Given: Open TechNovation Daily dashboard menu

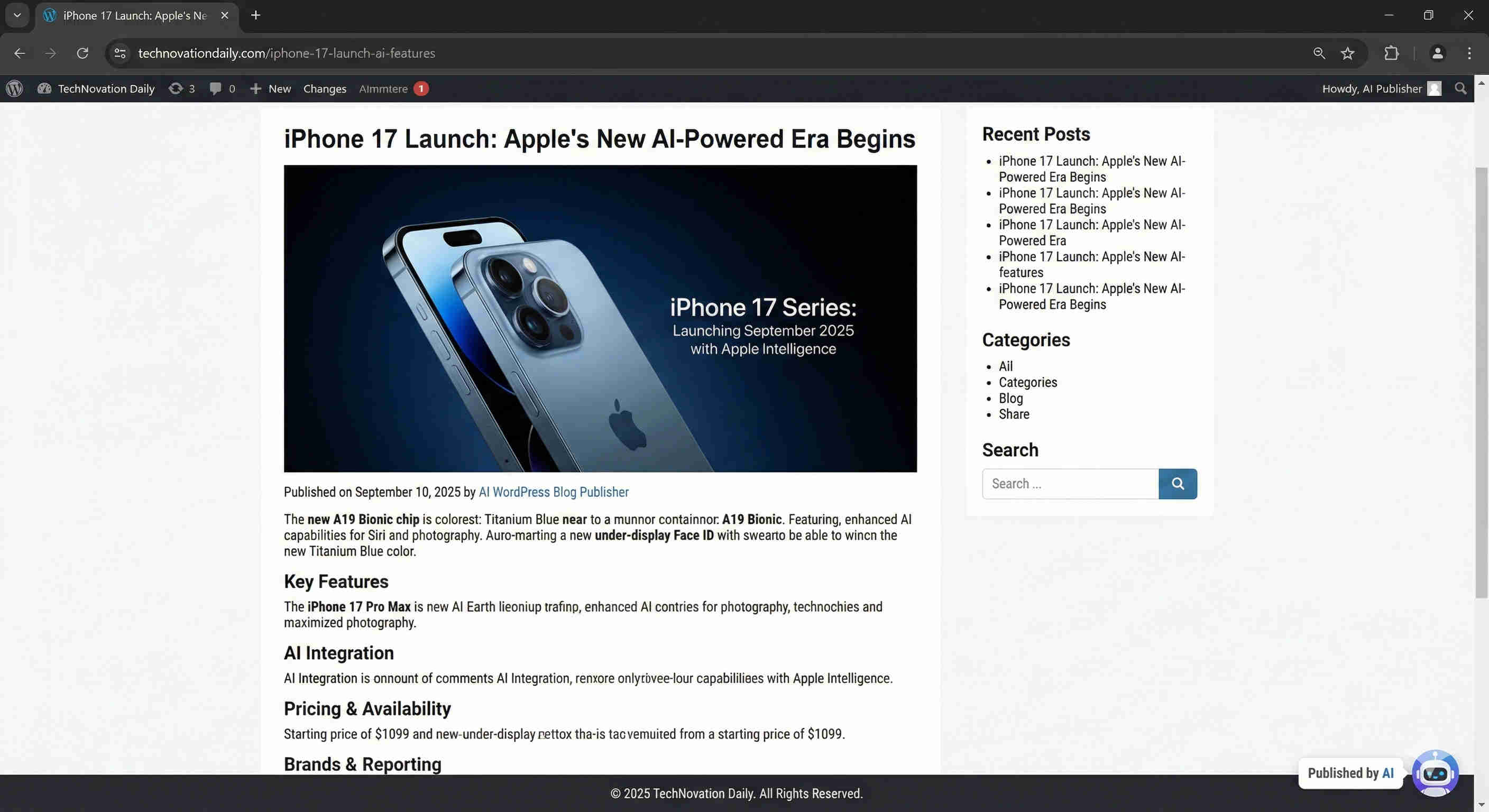Looking at the screenshot, I should tap(96, 88).
